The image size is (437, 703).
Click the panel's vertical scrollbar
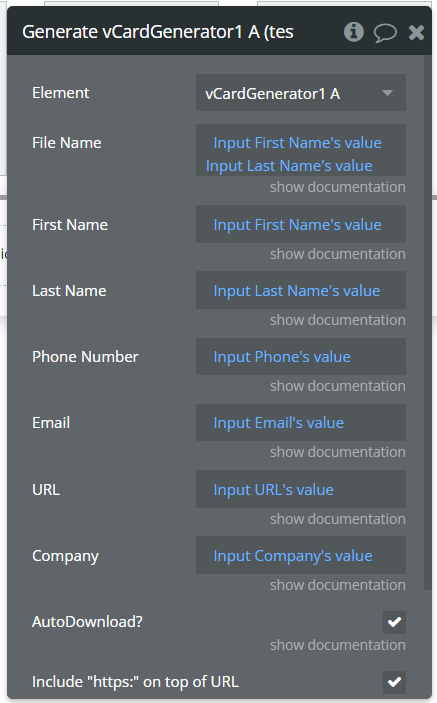pos(427,323)
